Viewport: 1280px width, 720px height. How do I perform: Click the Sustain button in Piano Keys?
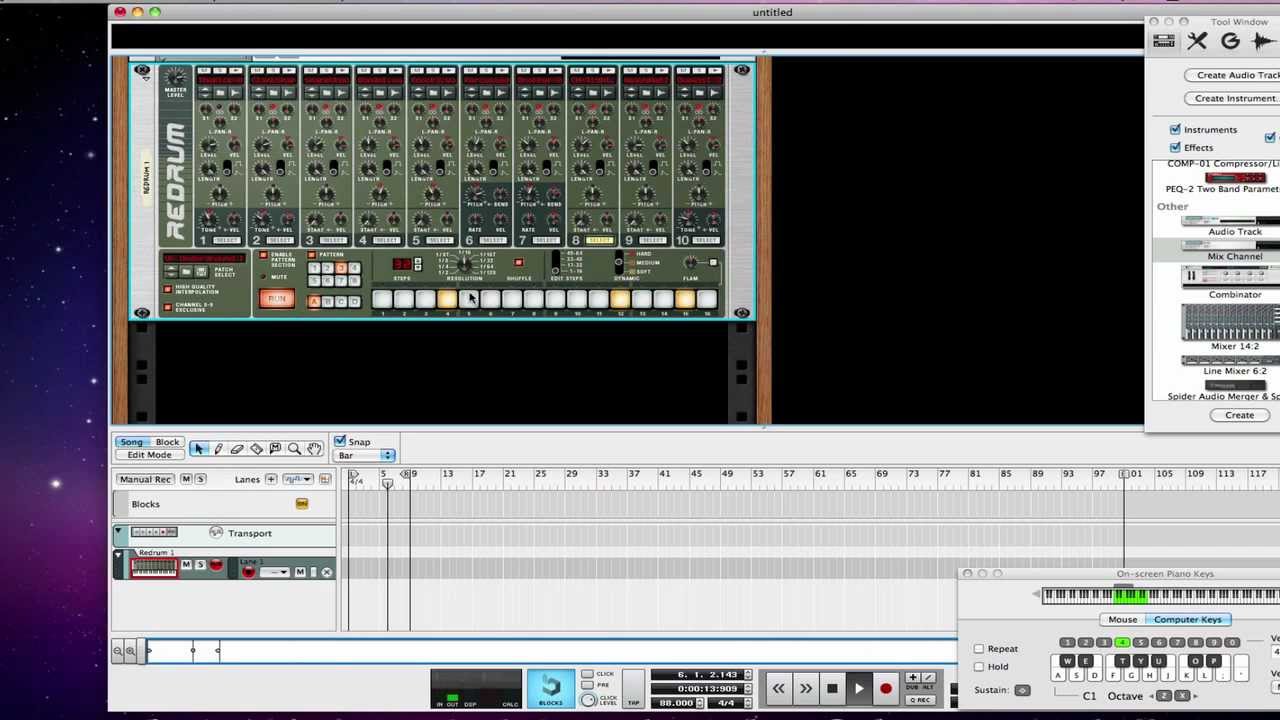click(1022, 690)
